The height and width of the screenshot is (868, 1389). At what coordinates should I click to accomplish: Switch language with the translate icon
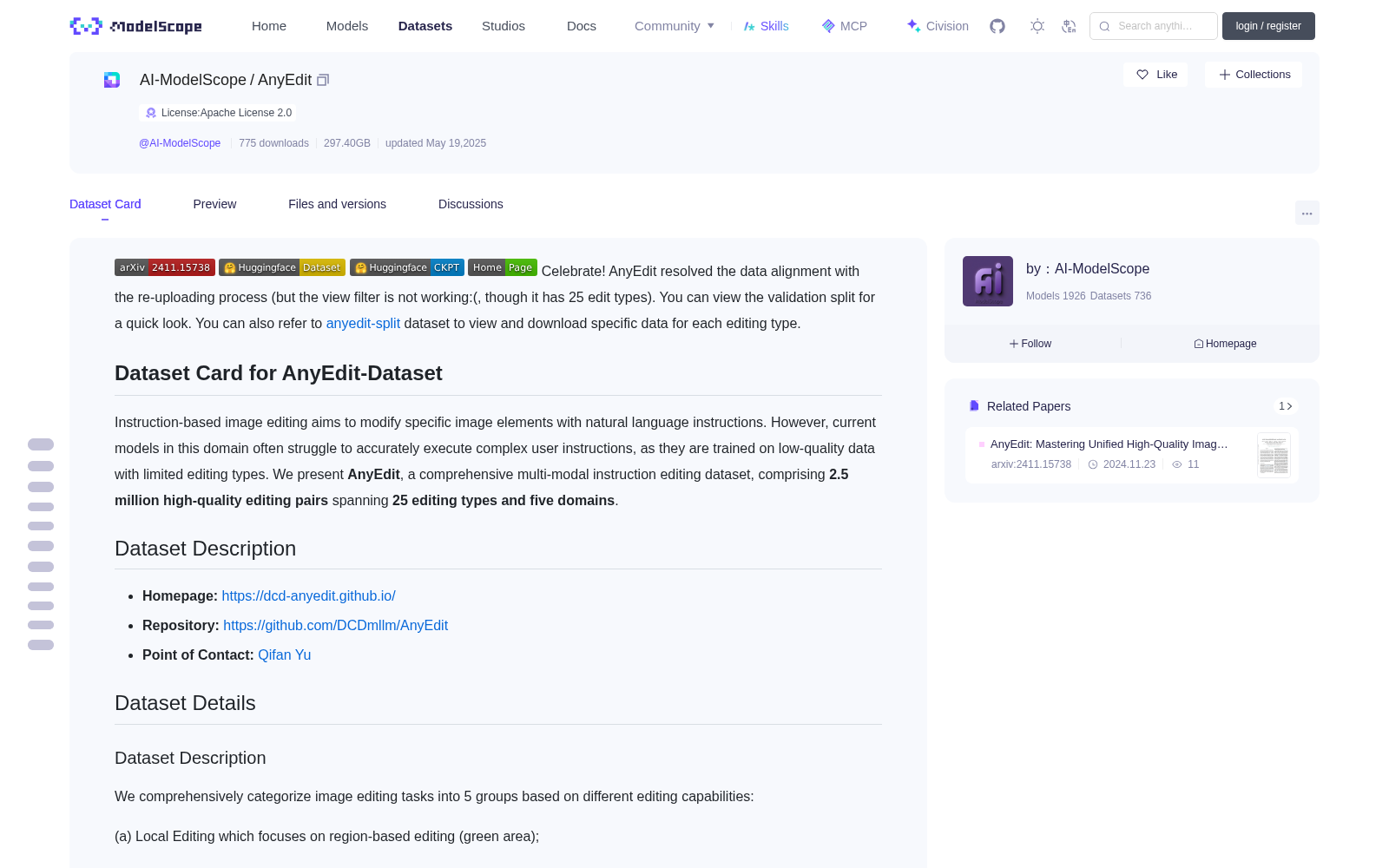(1069, 26)
